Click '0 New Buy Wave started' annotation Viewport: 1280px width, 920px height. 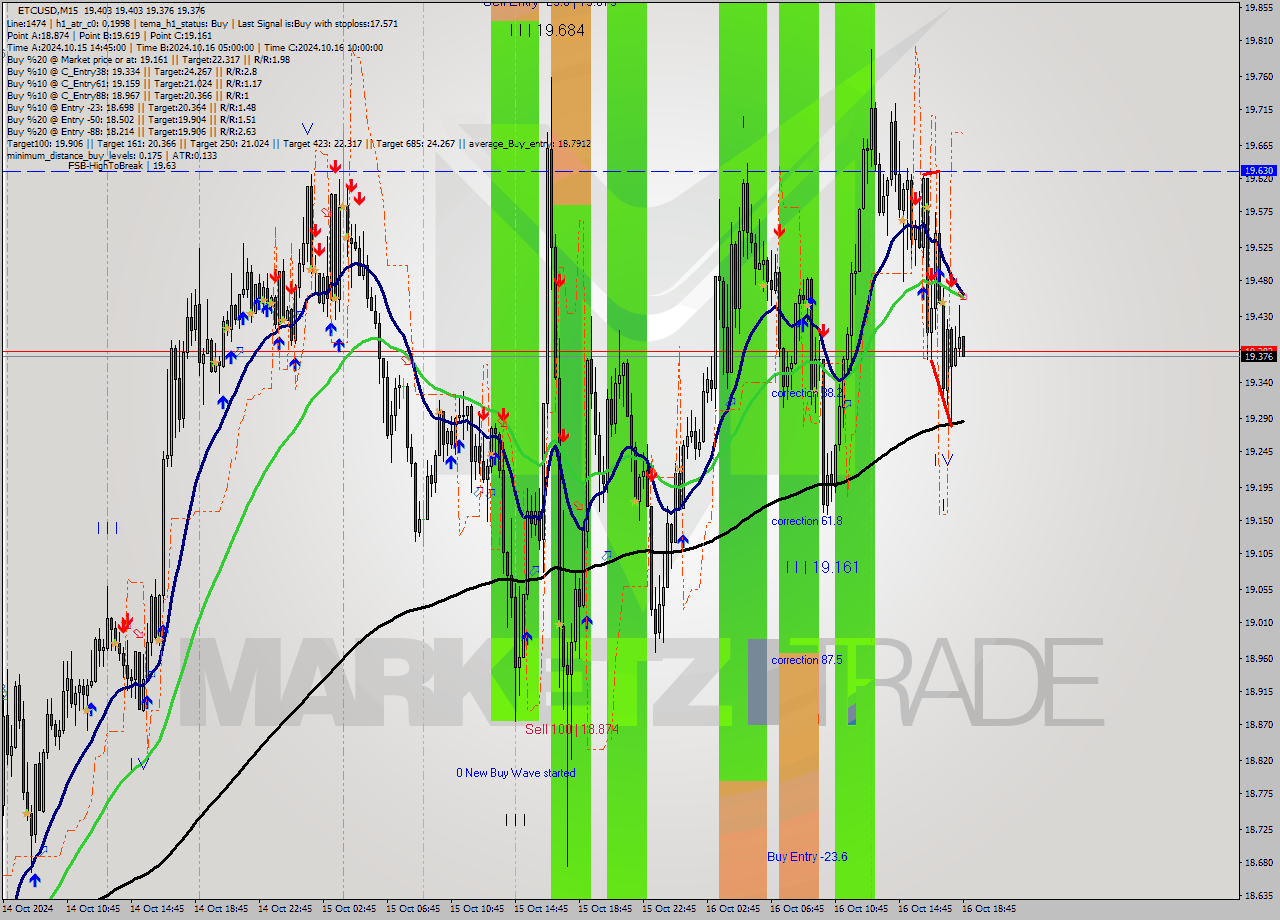coord(515,773)
